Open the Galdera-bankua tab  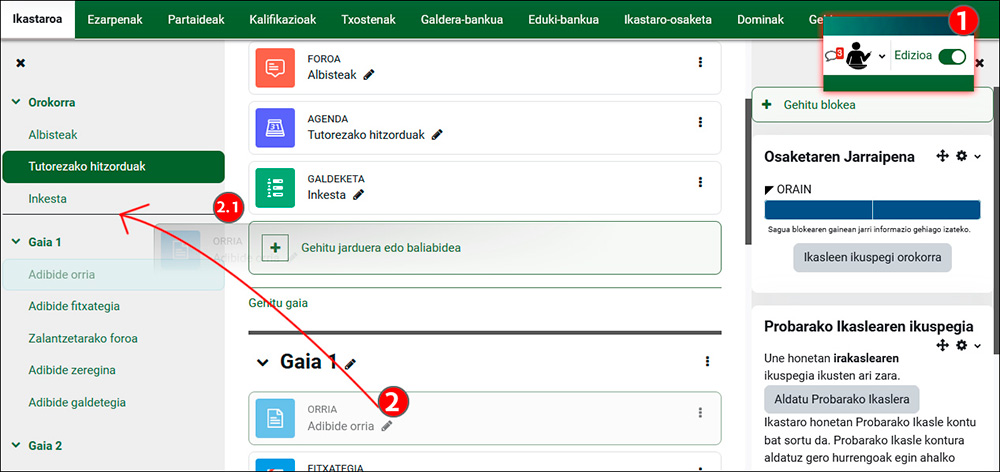pos(462,19)
